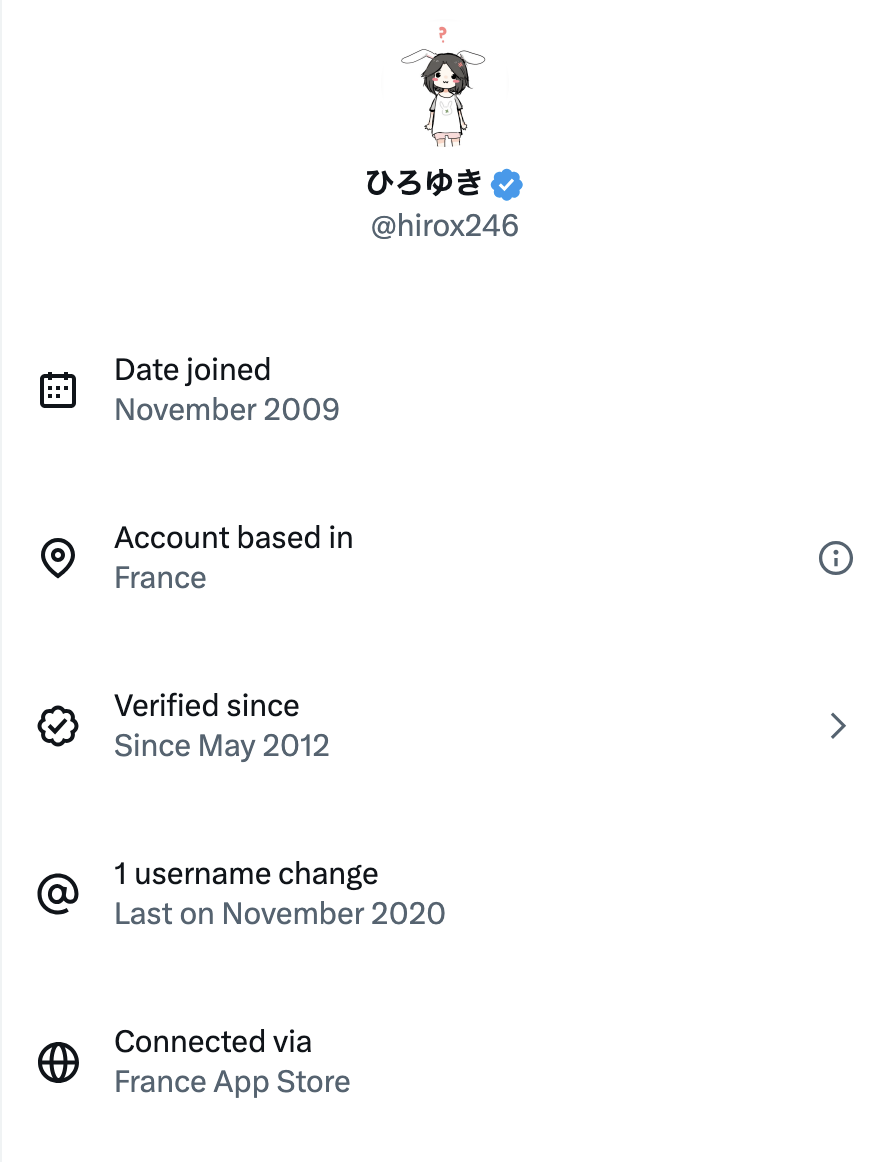Click the November 2009 join date
This screenshot has height=1162, width=886.
(x=227, y=410)
